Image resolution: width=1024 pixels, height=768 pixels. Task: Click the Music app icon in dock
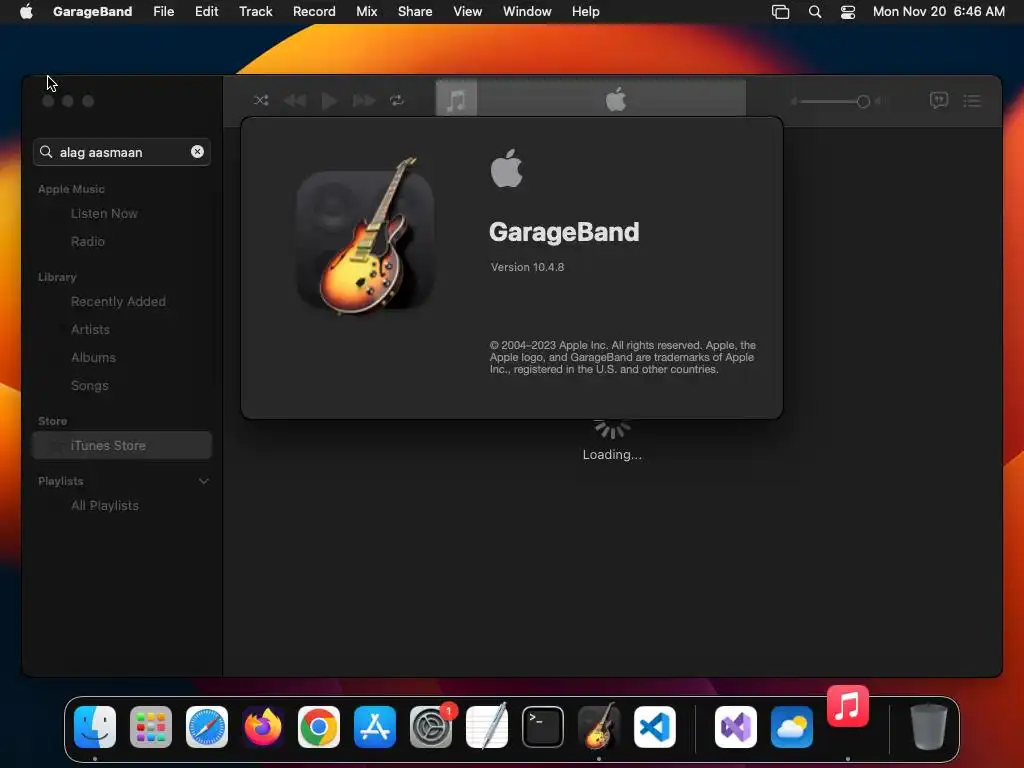click(848, 706)
